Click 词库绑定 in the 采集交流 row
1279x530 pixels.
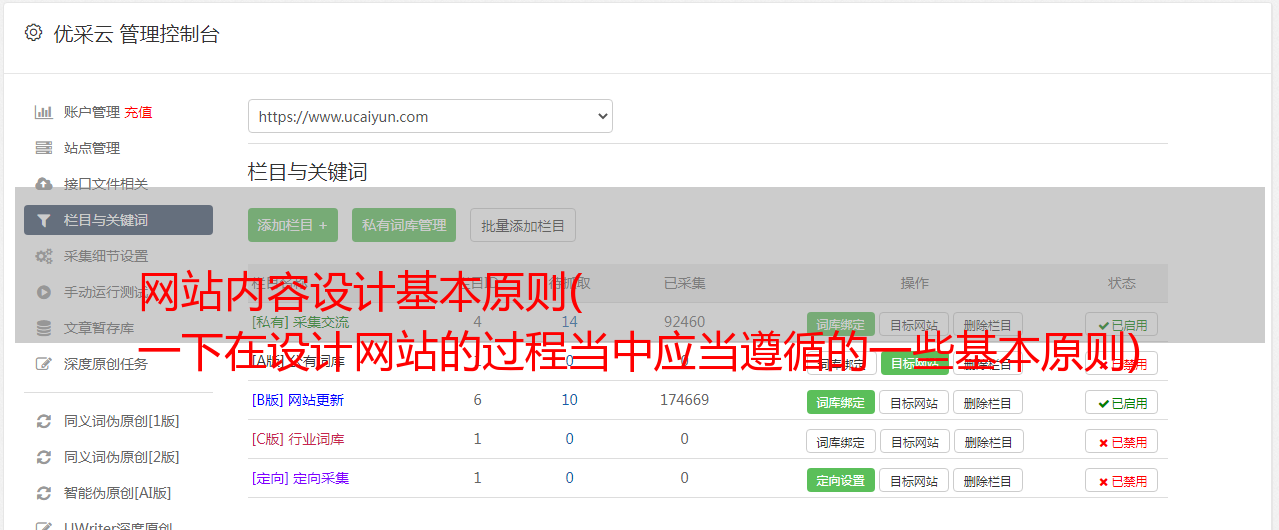click(840, 325)
